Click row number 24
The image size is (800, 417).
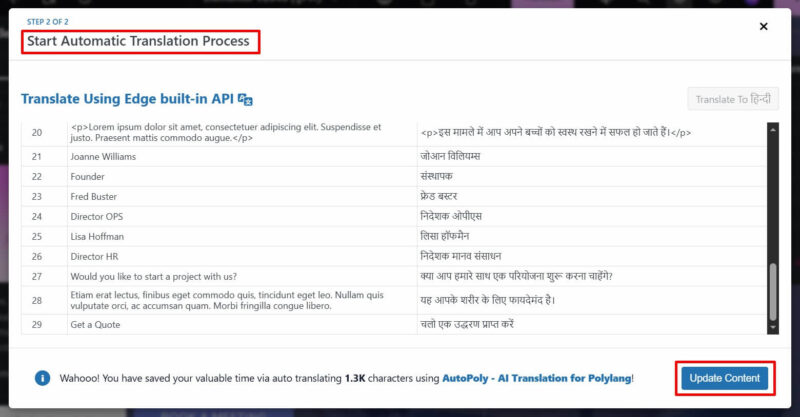point(37,216)
